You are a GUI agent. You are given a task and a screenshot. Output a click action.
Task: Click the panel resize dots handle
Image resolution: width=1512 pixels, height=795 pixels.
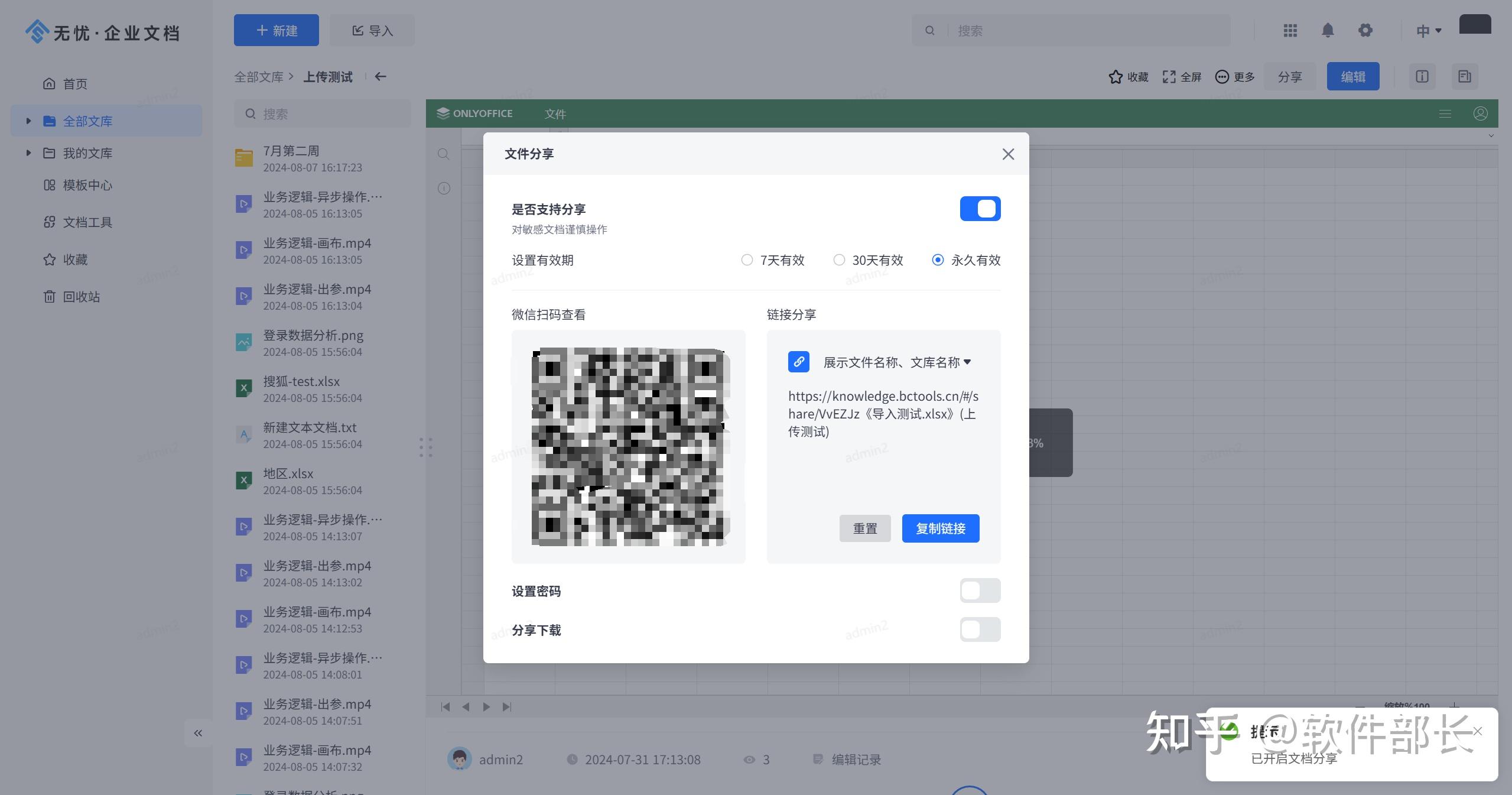[426, 447]
